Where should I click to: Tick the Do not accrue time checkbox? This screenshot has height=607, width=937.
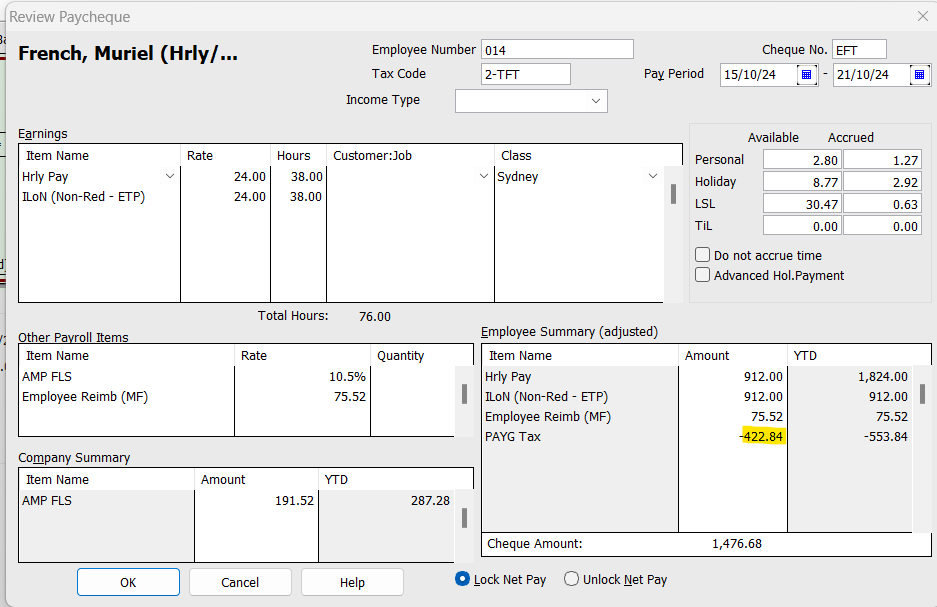pyautogui.click(x=702, y=255)
